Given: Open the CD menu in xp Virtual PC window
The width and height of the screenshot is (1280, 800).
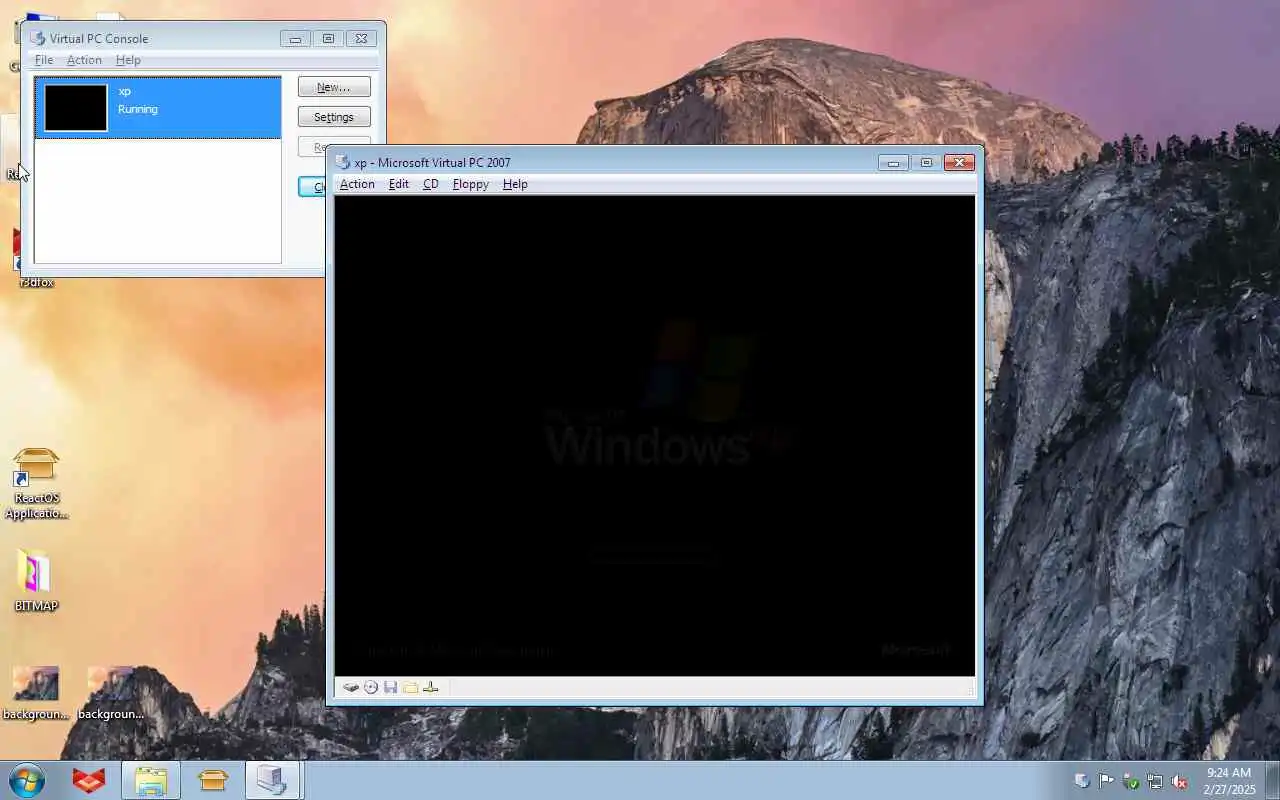Looking at the screenshot, I should [431, 184].
